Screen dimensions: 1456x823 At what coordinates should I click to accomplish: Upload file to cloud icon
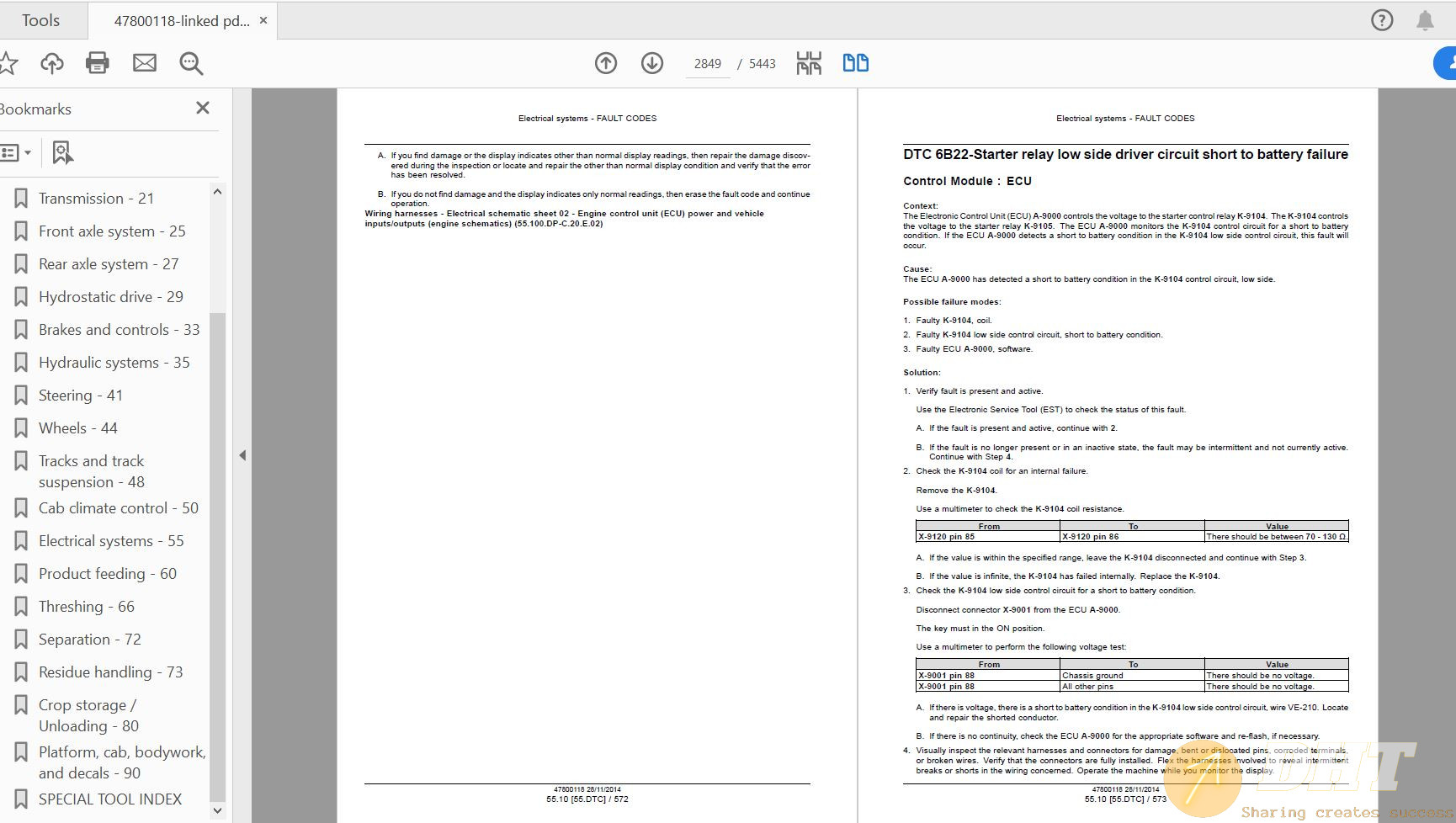(52, 63)
